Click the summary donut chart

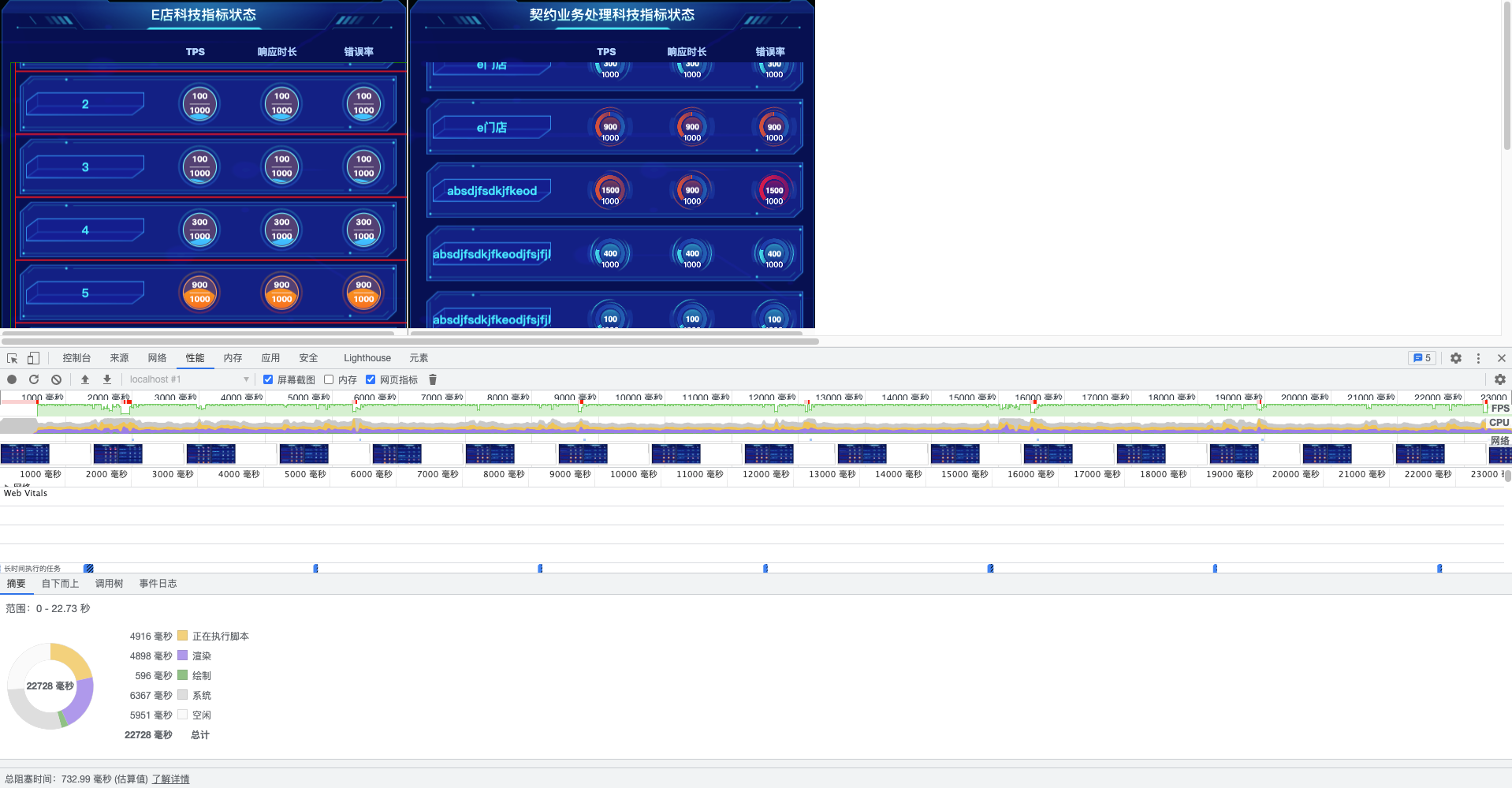click(x=50, y=686)
